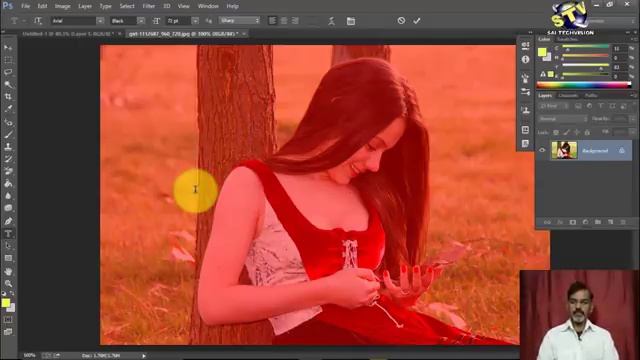The width and height of the screenshot is (640, 360).
Task: Cancel current text edits
Action: 401,20
